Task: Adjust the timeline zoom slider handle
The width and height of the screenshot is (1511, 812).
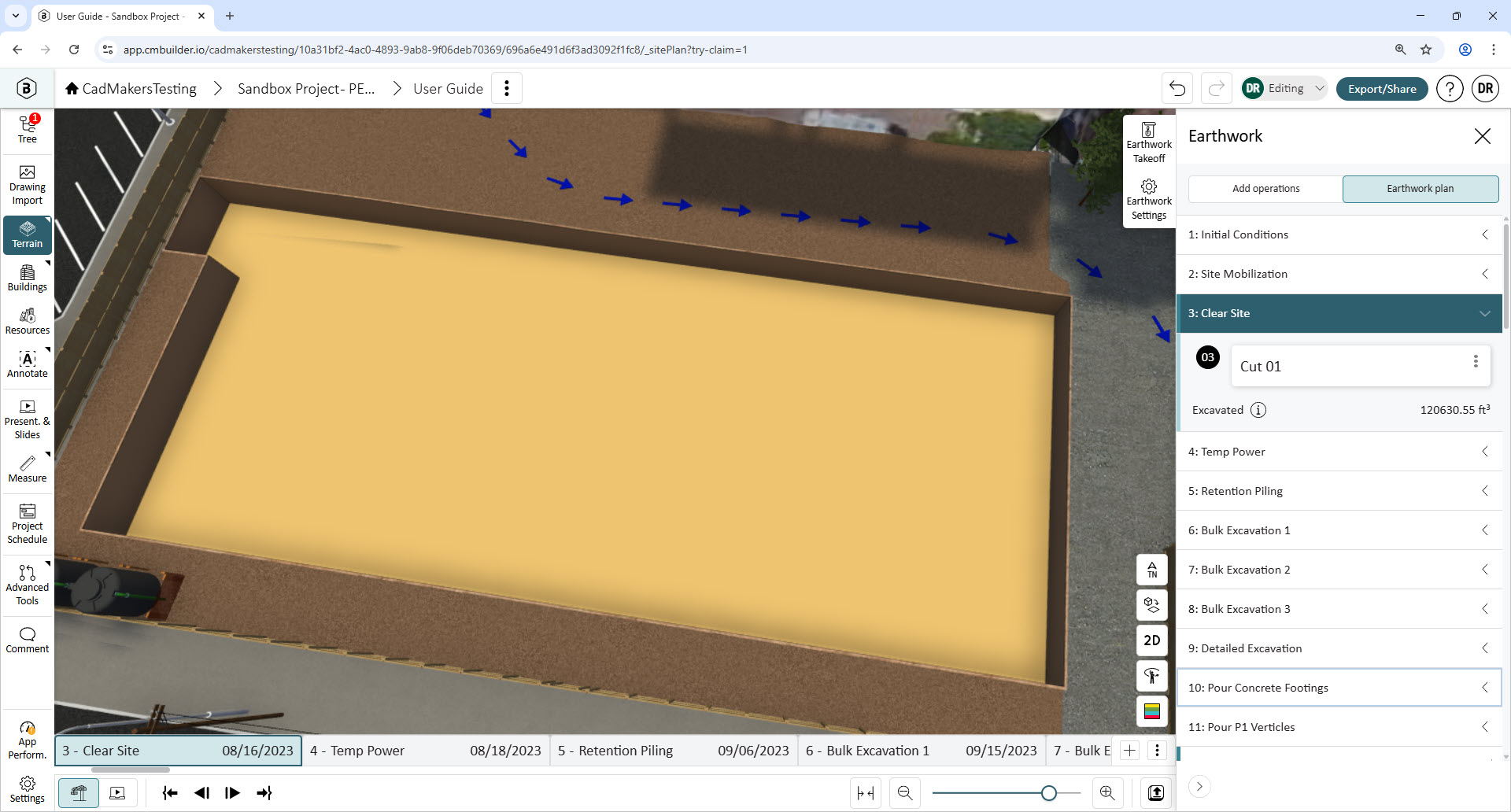Action: pyautogui.click(x=1048, y=793)
